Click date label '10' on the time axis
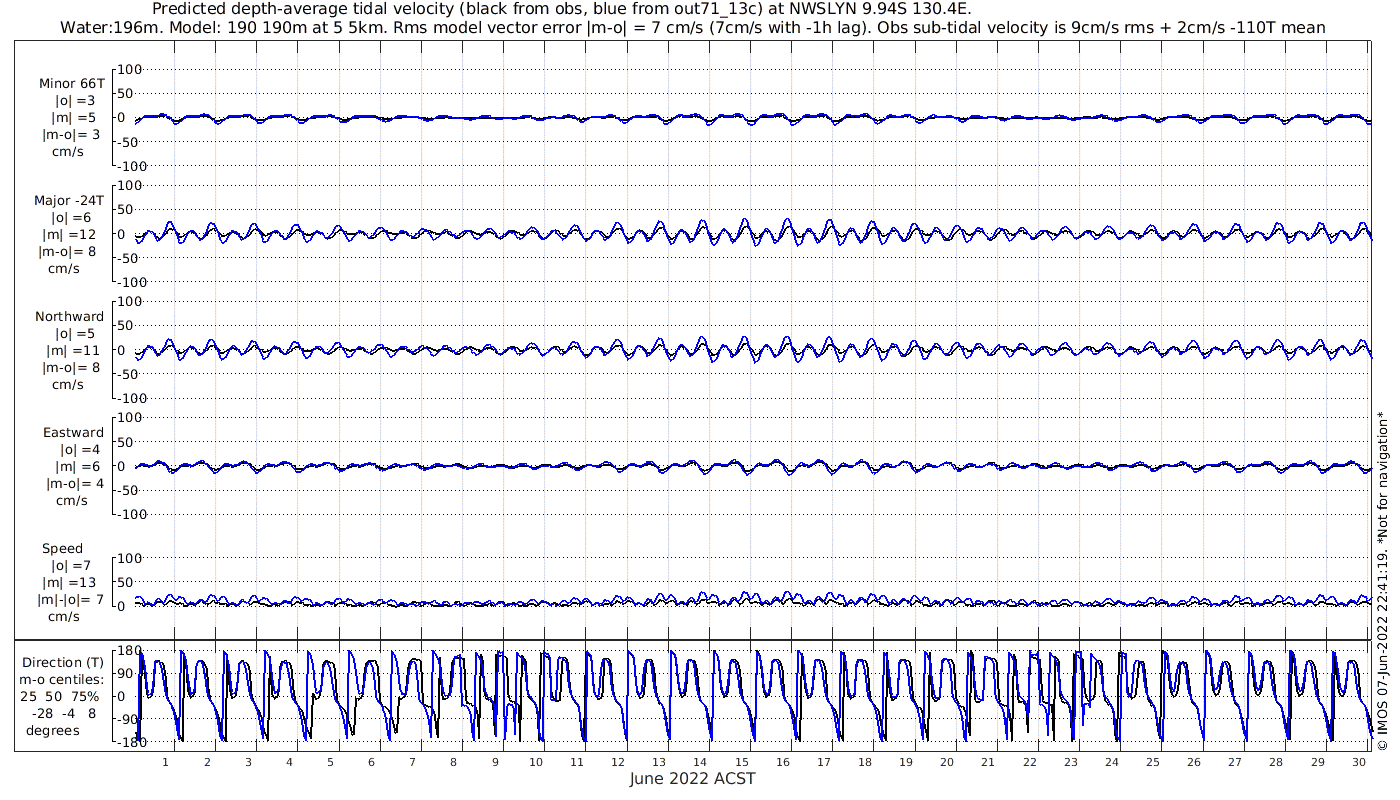The image size is (1400, 800). (536, 762)
